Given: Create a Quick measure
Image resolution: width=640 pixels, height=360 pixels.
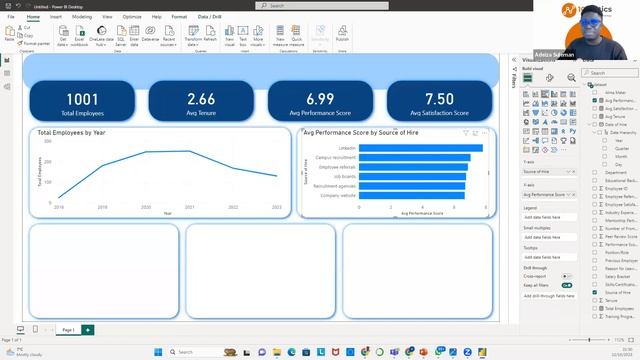Looking at the screenshot, I should click(297, 36).
